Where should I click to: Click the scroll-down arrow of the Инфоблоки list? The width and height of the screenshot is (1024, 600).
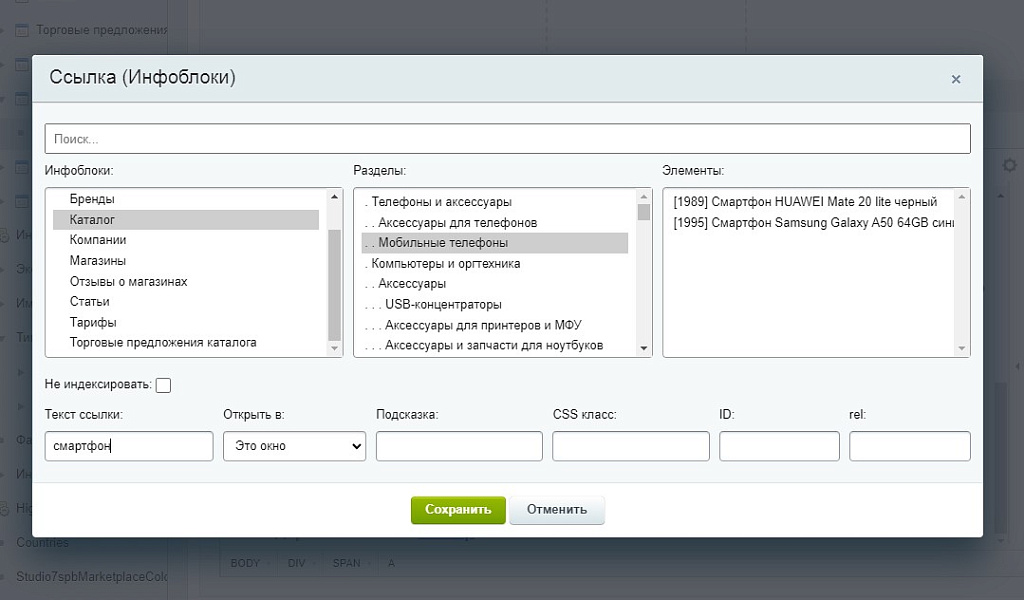pyautogui.click(x=332, y=348)
